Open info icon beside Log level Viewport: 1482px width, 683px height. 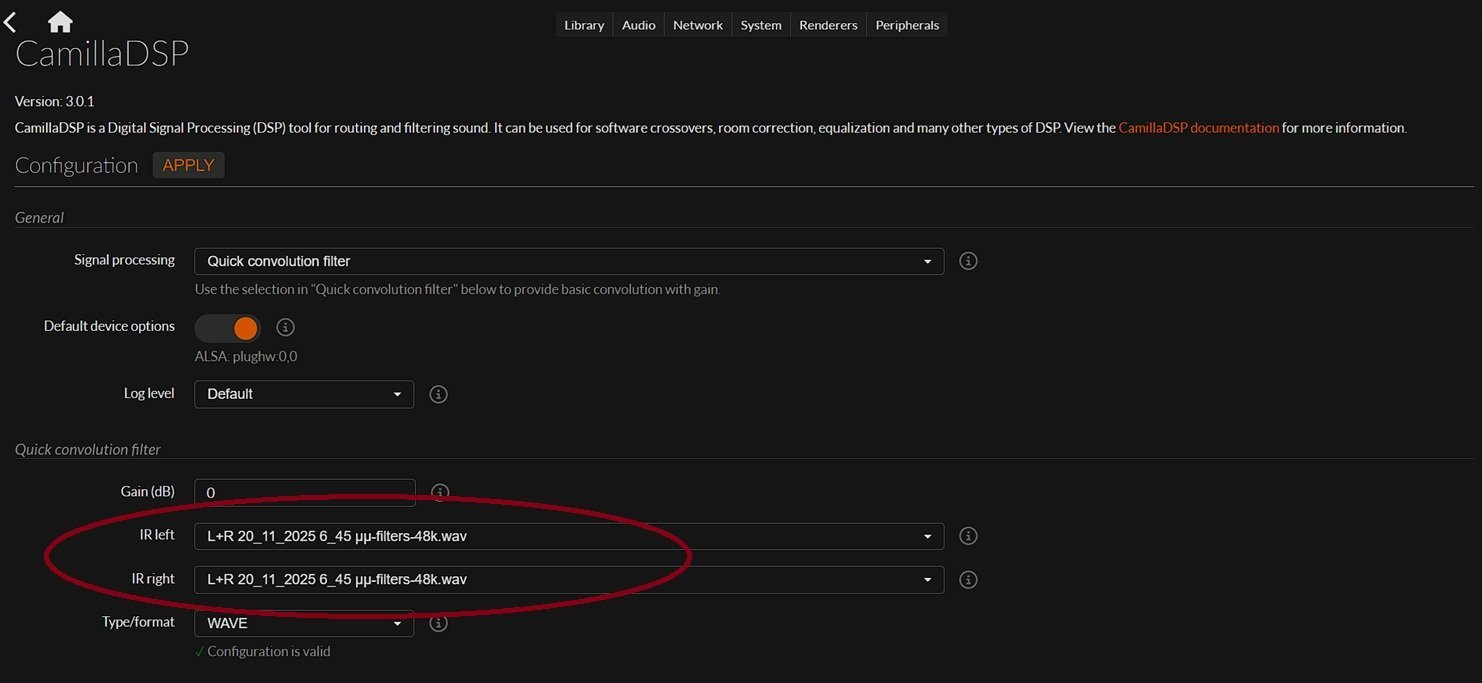437,394
